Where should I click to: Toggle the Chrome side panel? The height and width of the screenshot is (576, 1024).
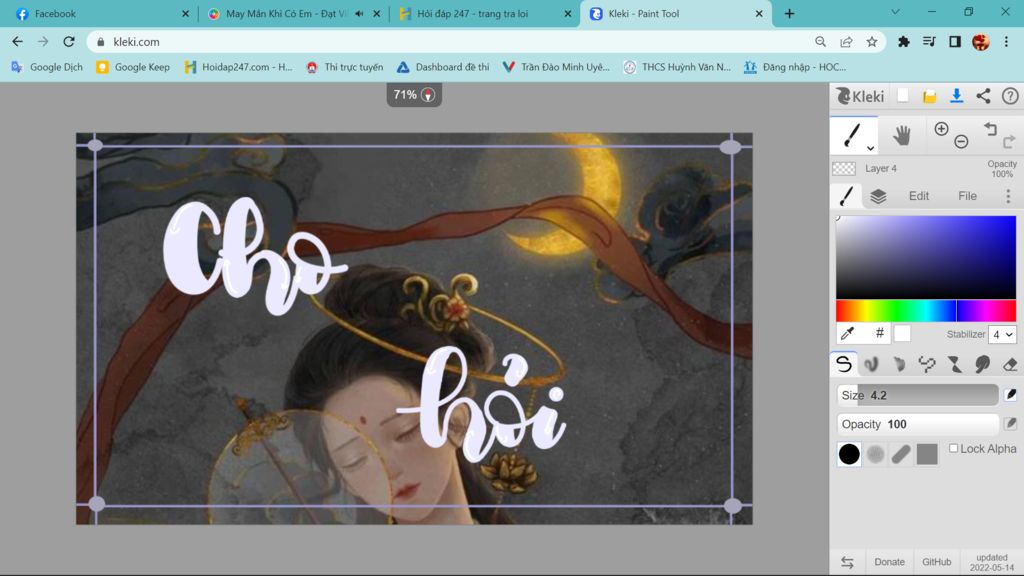[955, 42]
